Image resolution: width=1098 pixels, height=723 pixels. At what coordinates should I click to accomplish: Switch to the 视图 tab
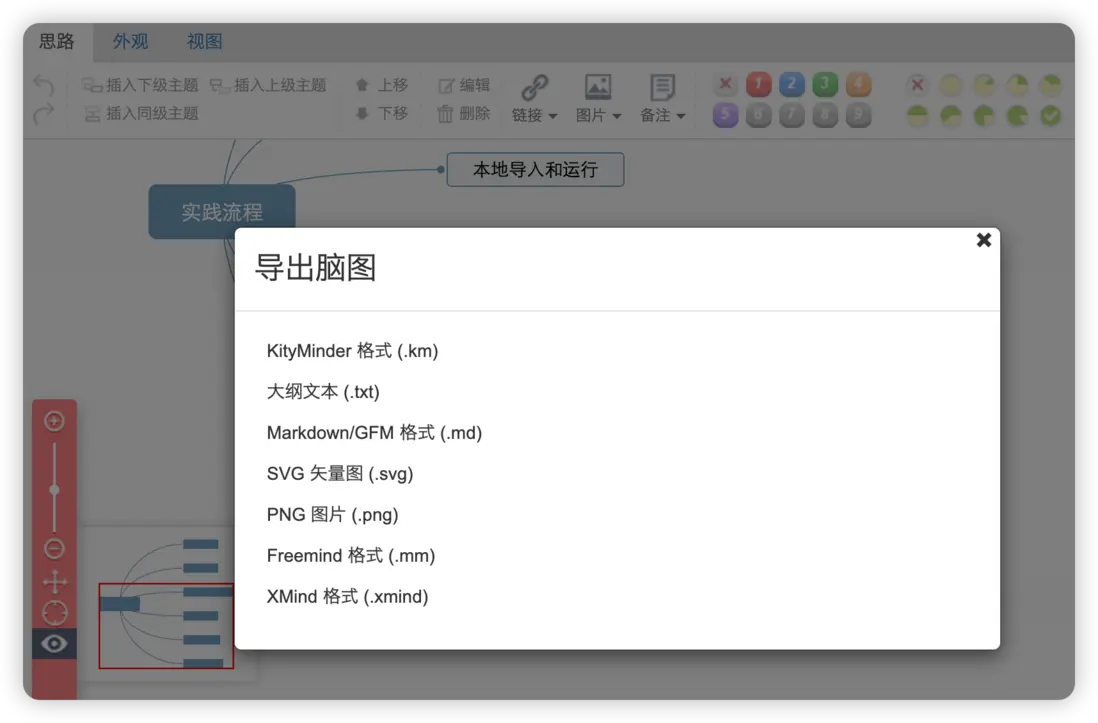tap(204, 42)
